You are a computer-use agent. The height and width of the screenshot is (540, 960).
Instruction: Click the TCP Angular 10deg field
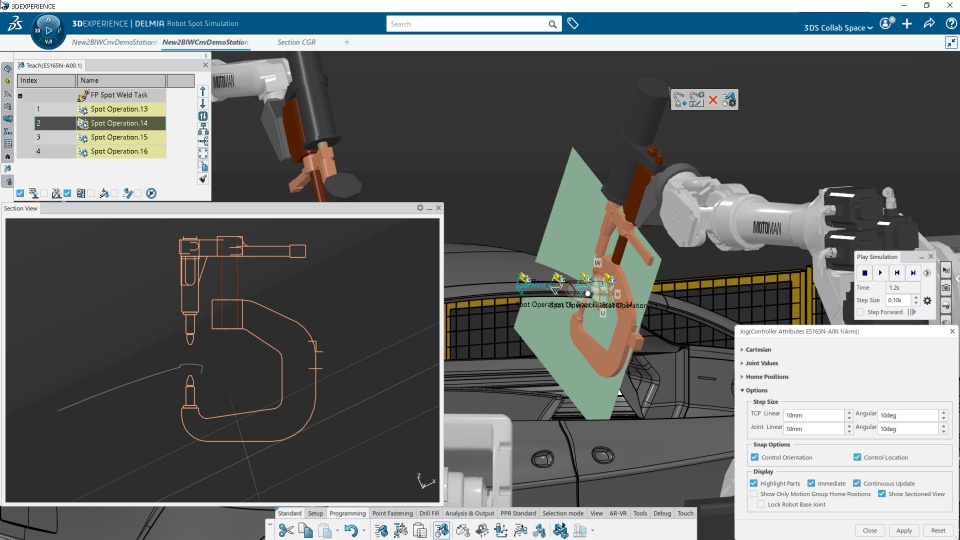pos(909,415)
